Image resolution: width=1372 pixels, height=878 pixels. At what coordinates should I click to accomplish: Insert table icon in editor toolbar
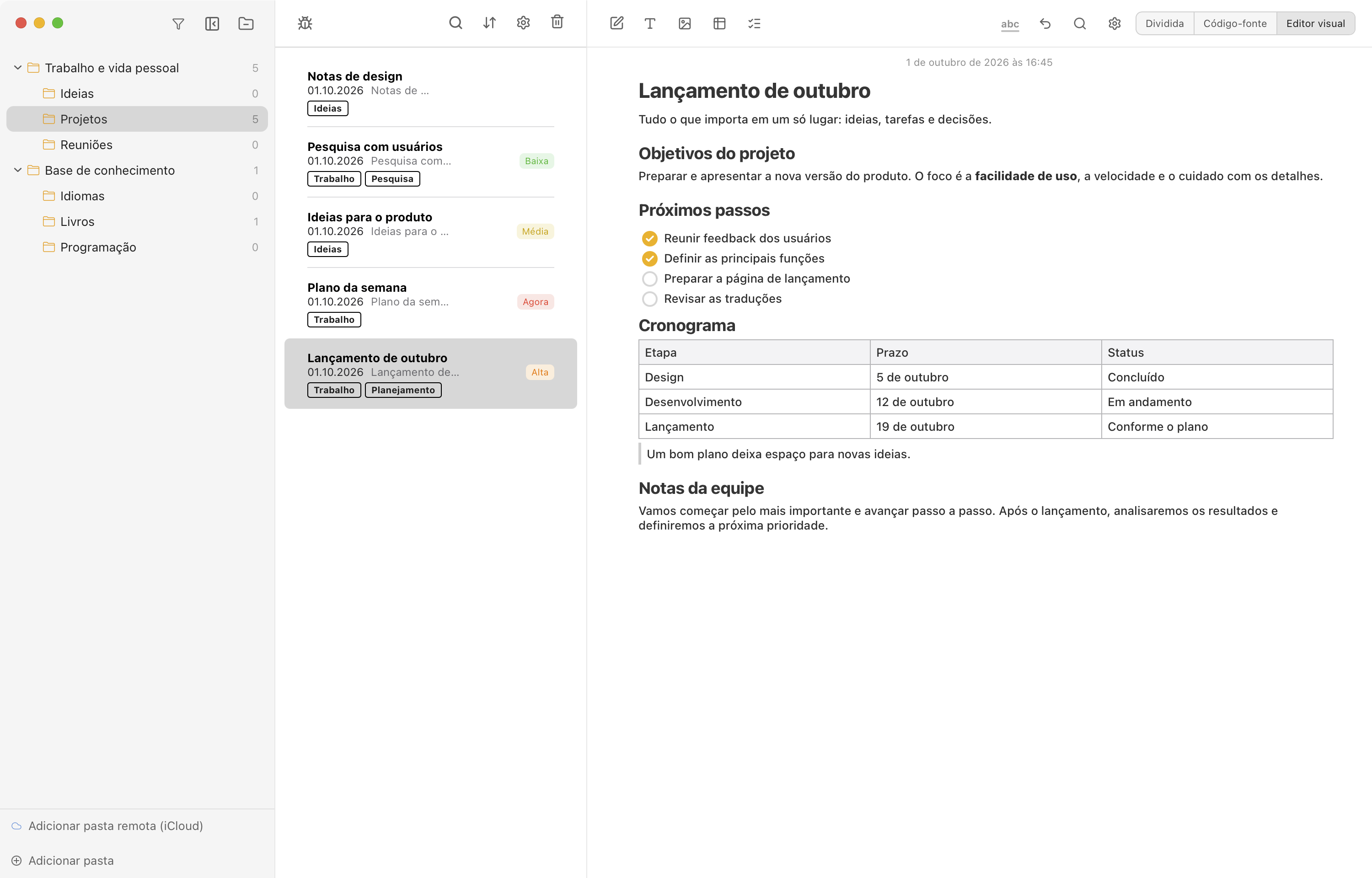(x=719, y=23)
